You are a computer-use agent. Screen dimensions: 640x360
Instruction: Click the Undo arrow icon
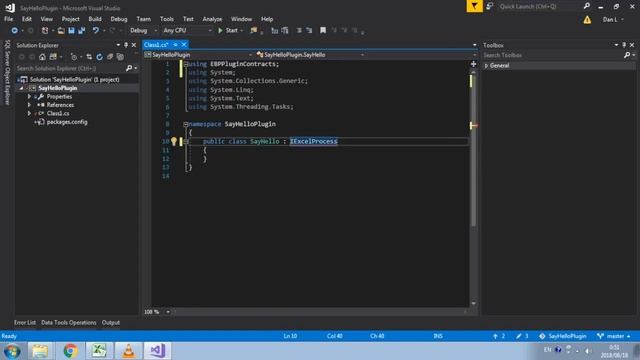point(96,31)
